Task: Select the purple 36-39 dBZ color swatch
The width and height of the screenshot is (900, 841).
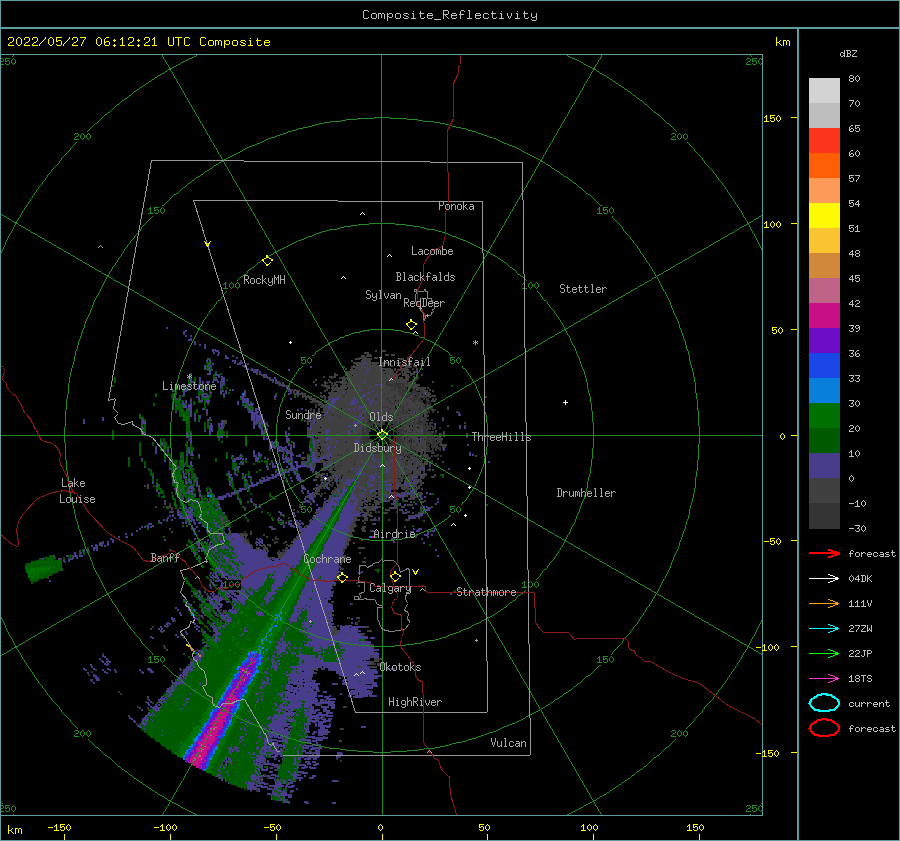Action: click(824, 340)
